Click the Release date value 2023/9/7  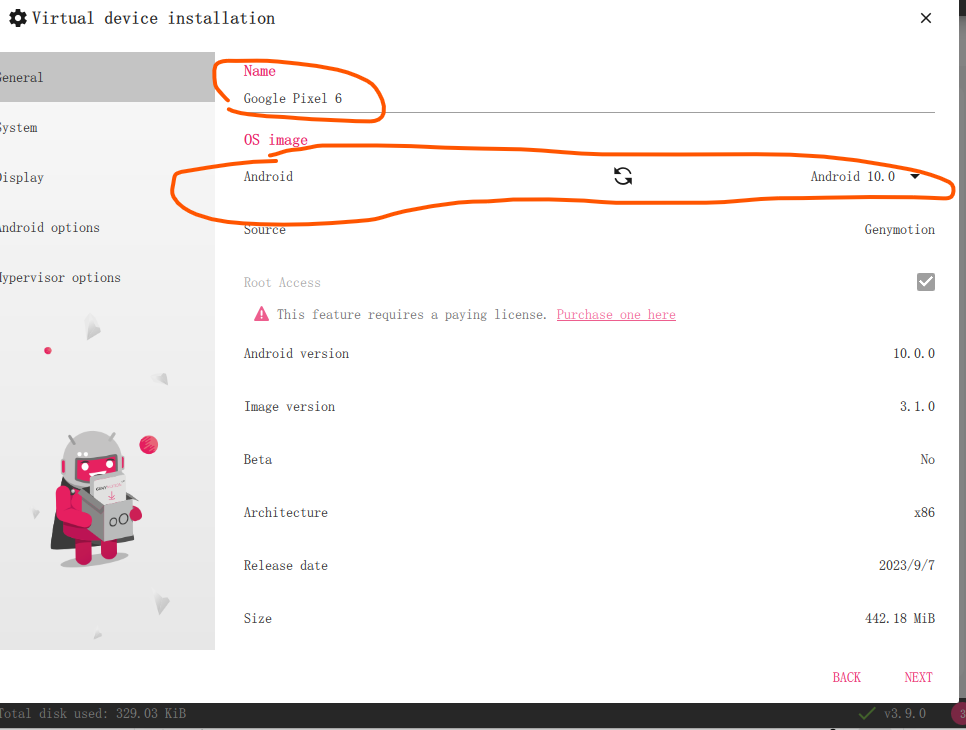tap(906, 566)
